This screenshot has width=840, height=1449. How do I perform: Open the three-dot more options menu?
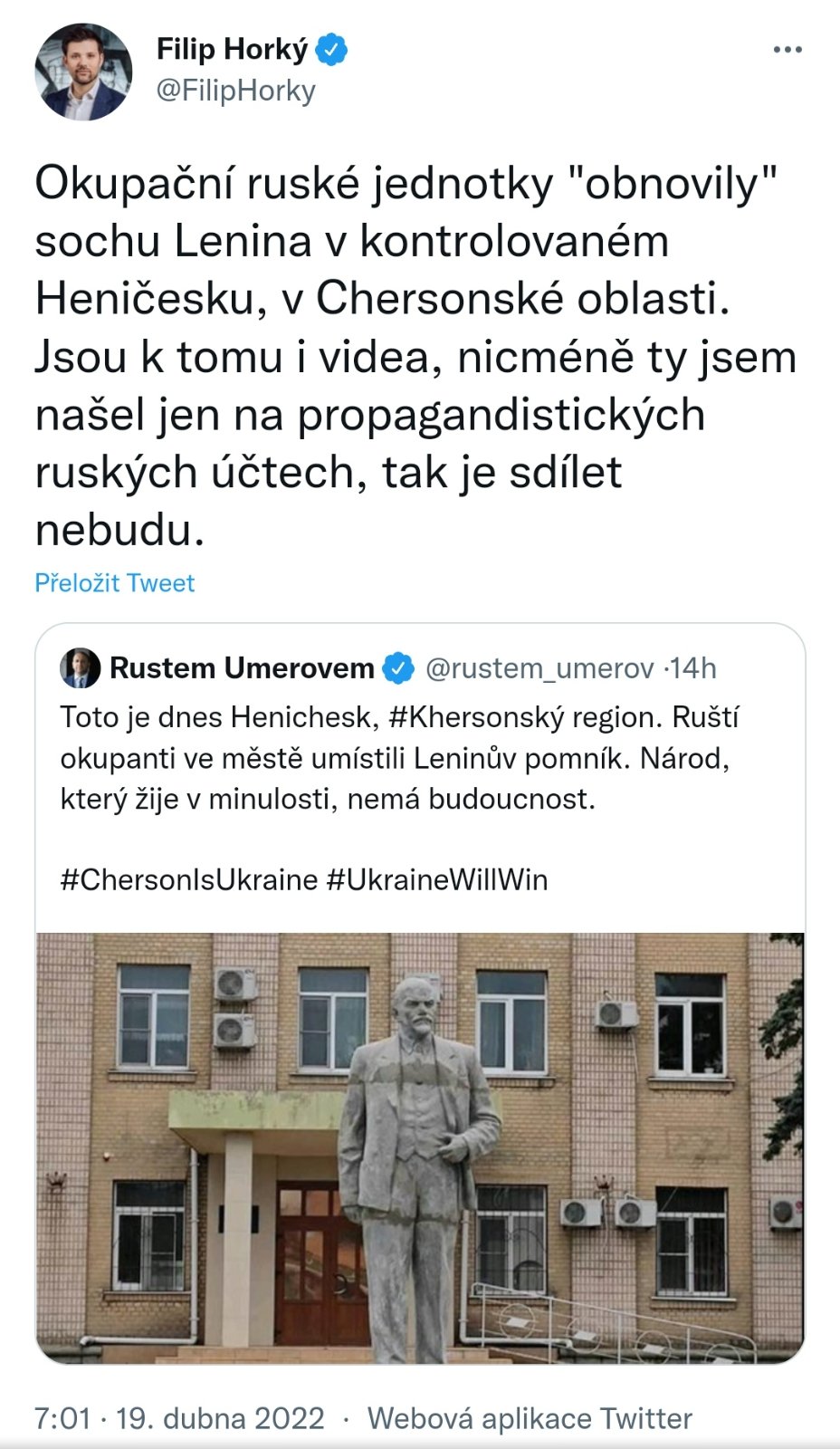click(x=787, y=50)
